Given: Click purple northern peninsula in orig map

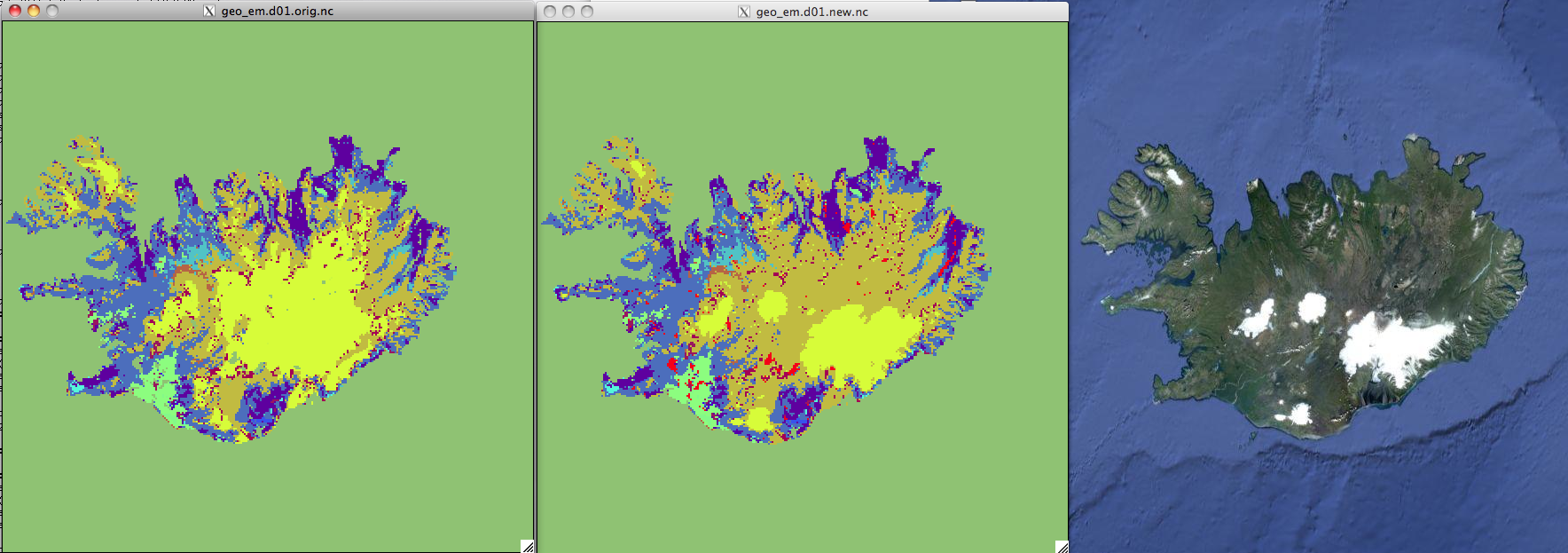Looking at the screenshot, I should [341, 151].
